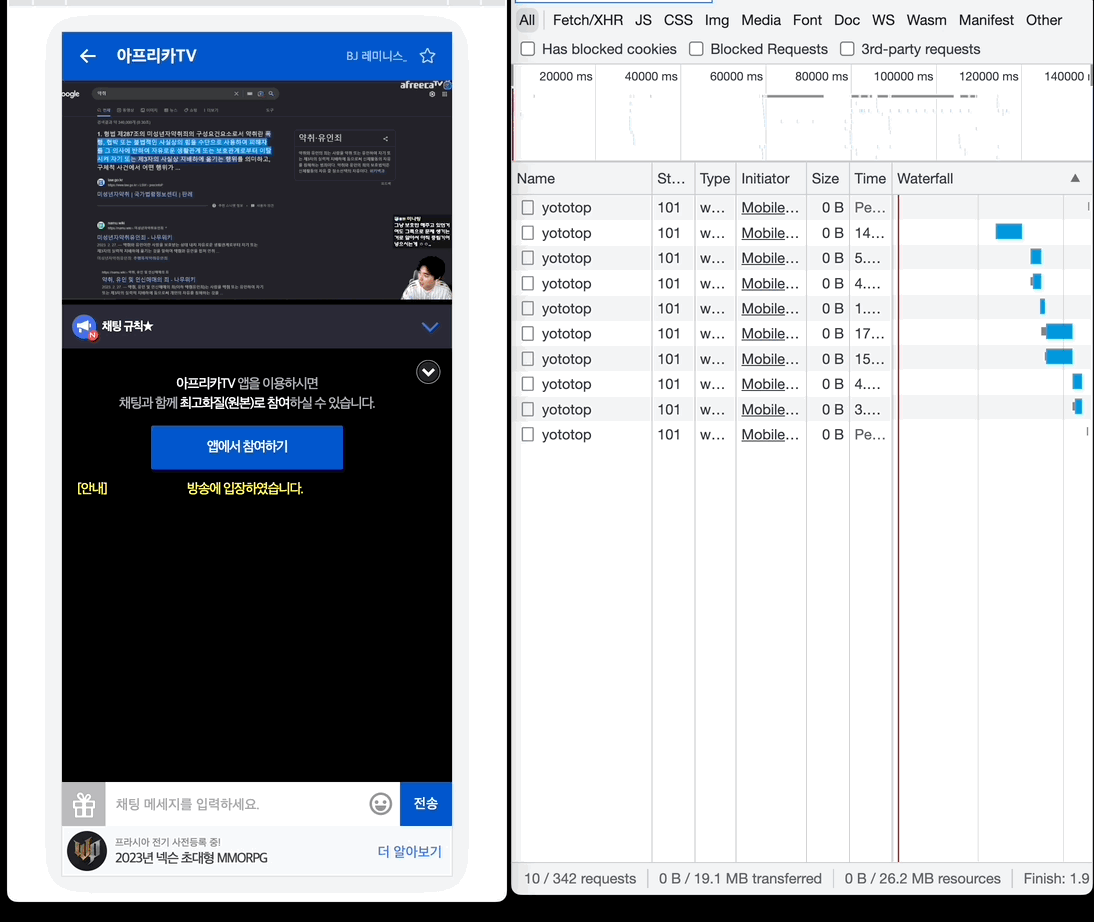Screen dimensions: 1094x922
Task: Click the megaphone chat rules icon
Action: pos(84,327)
